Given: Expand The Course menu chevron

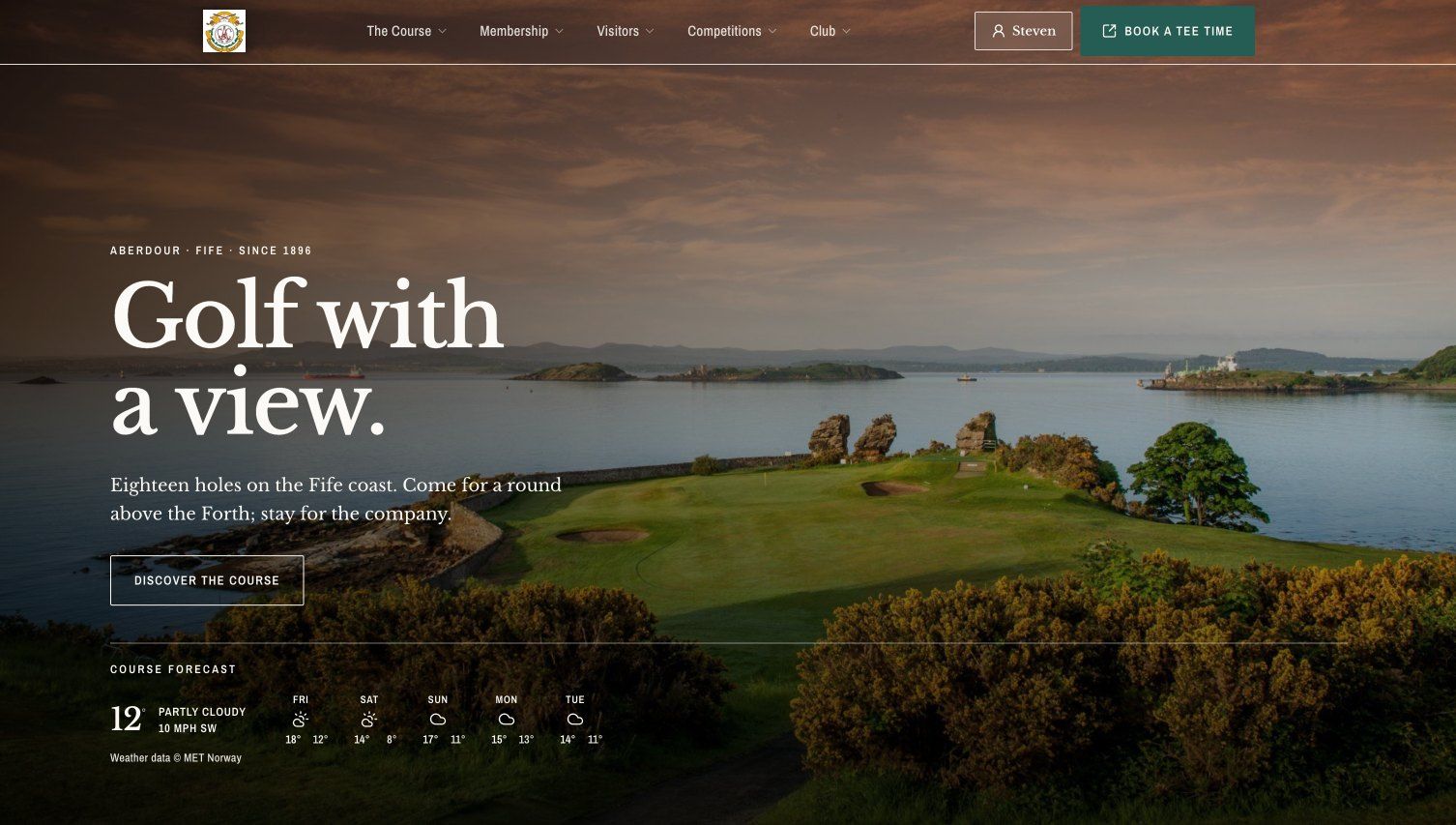Looking at the screenshot, I should [443, 31].
